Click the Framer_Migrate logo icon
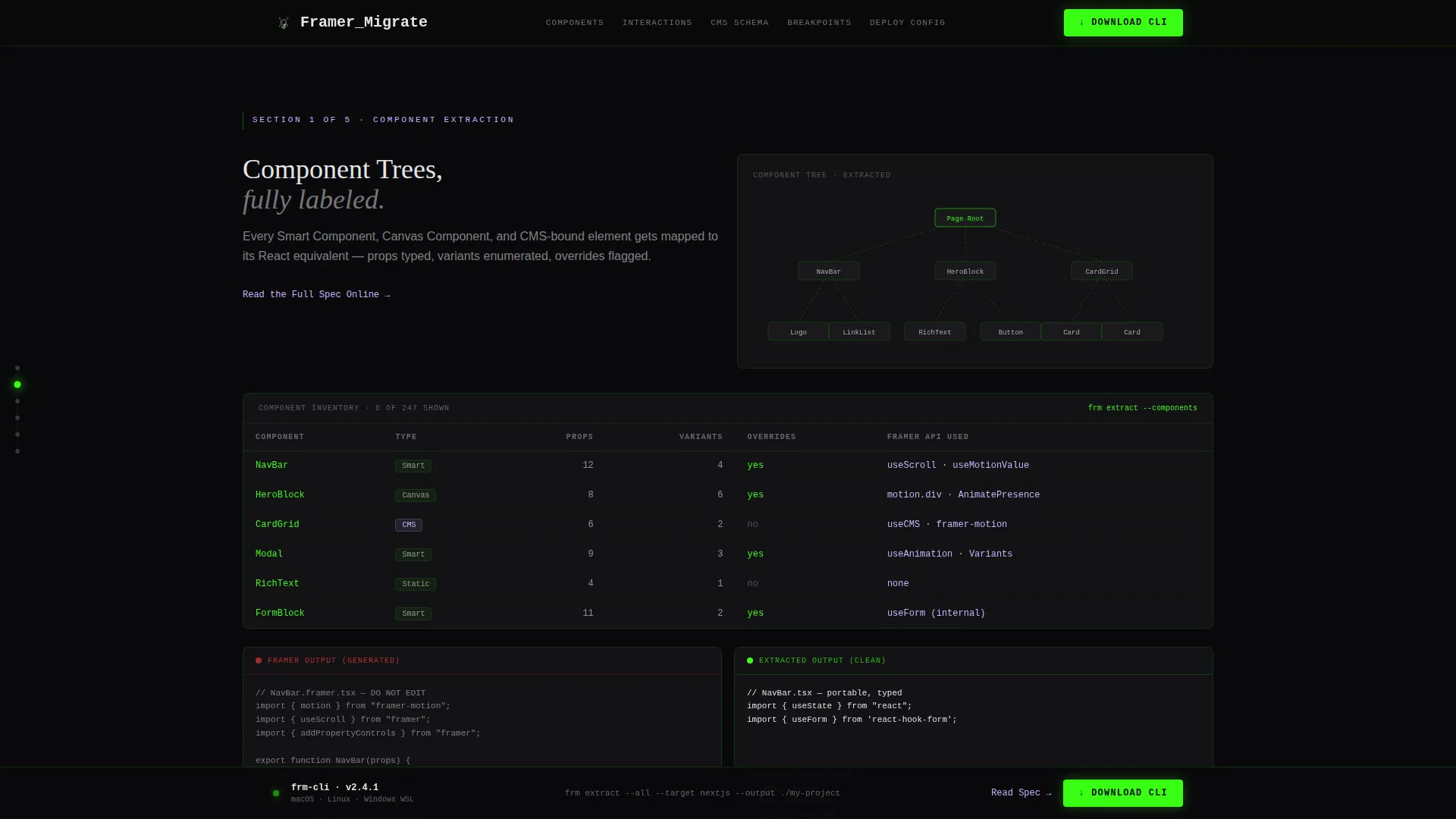The width and height of the screenshot is (1456, 819). (284, 23)
